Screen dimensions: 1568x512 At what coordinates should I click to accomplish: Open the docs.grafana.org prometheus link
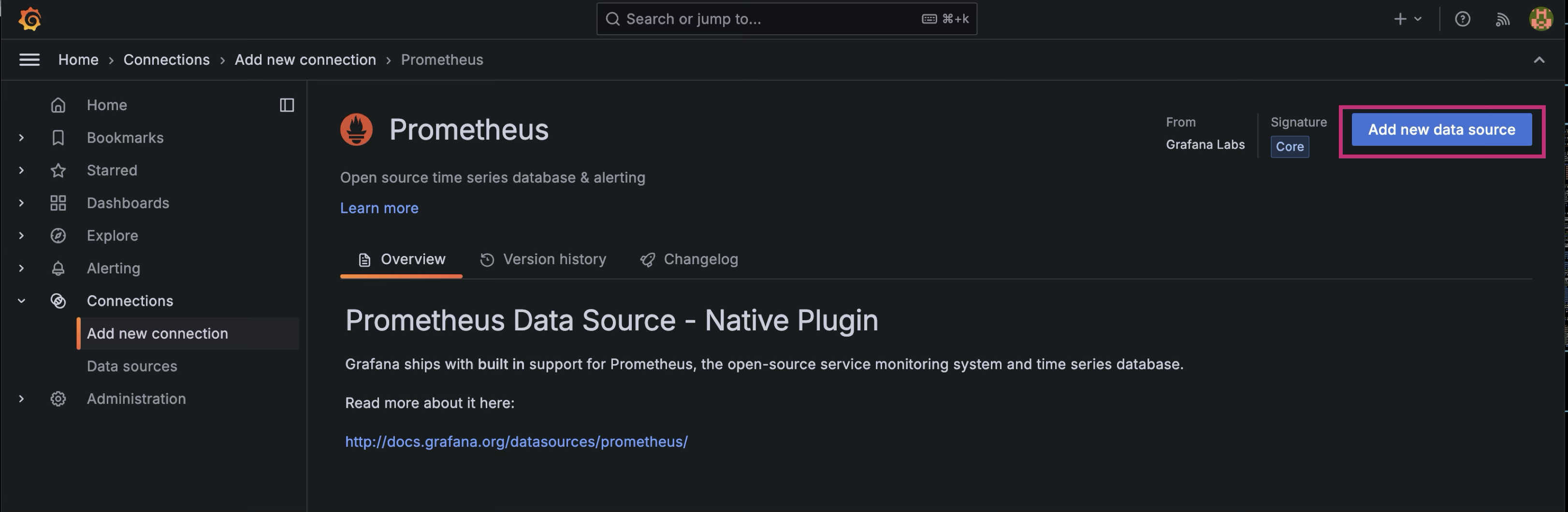(516, 442)
